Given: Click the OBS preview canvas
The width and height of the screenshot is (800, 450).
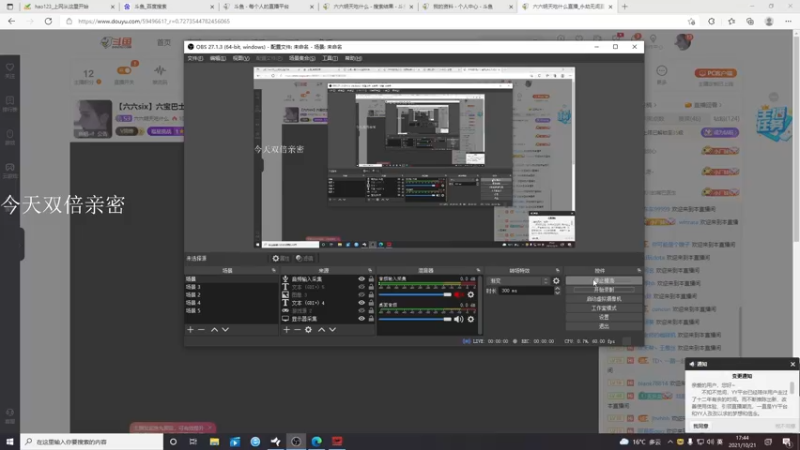Looking at the screenshot, I should pos(414,157).
